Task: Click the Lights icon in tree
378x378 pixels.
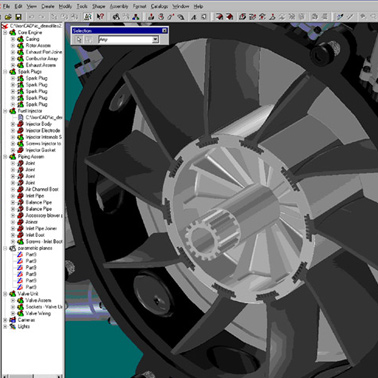Action: pyautogui.click(x=13, y=326)
